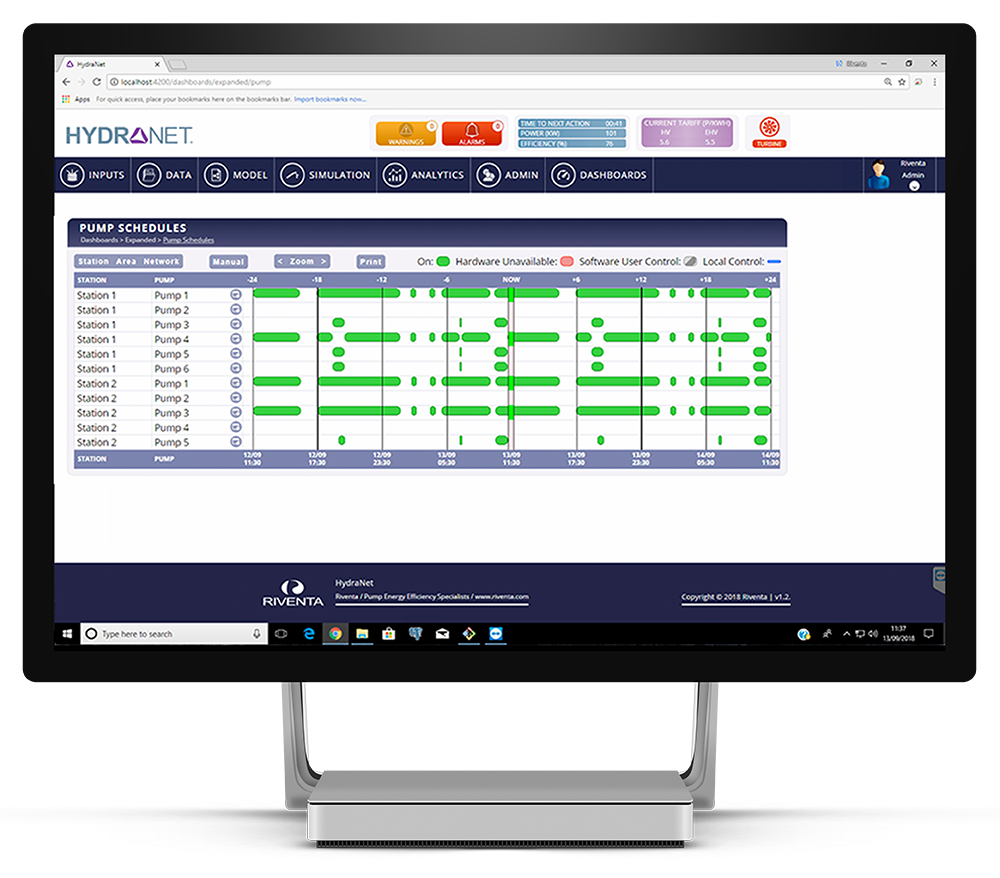Image resolution: width=1000 pixels, height=878 pixels.
Task: Click the red Turbine icon
Action: coord(769,132)
